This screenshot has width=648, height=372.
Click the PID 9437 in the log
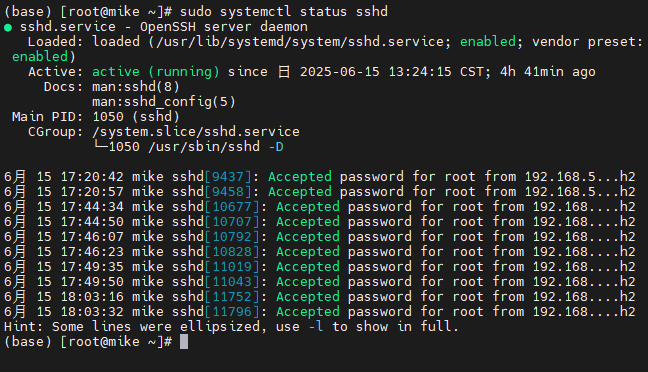(228, 177)
